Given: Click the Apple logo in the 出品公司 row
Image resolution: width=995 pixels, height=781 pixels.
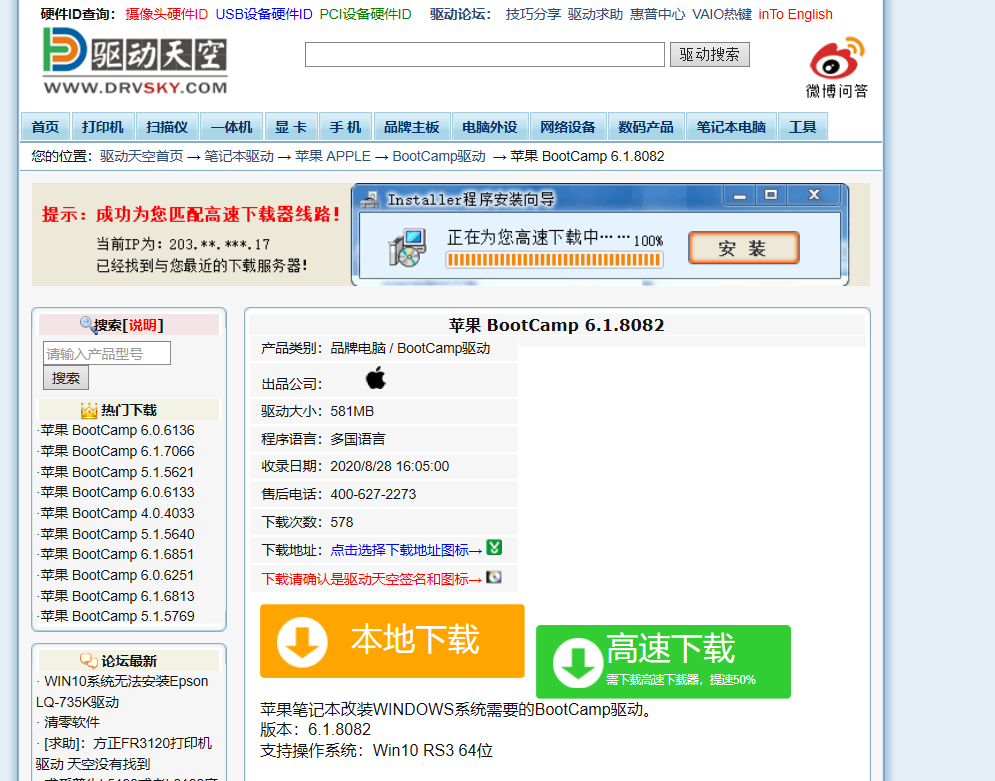Looking at the screenshot, I should pos(375,376).
